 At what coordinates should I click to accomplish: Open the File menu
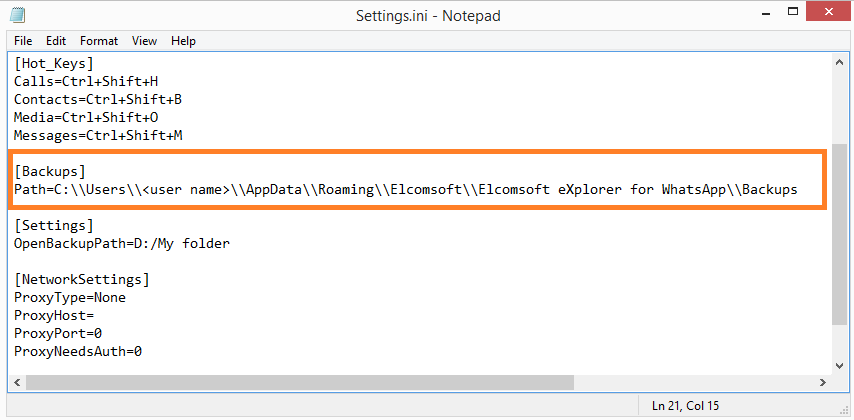[23, 41]
